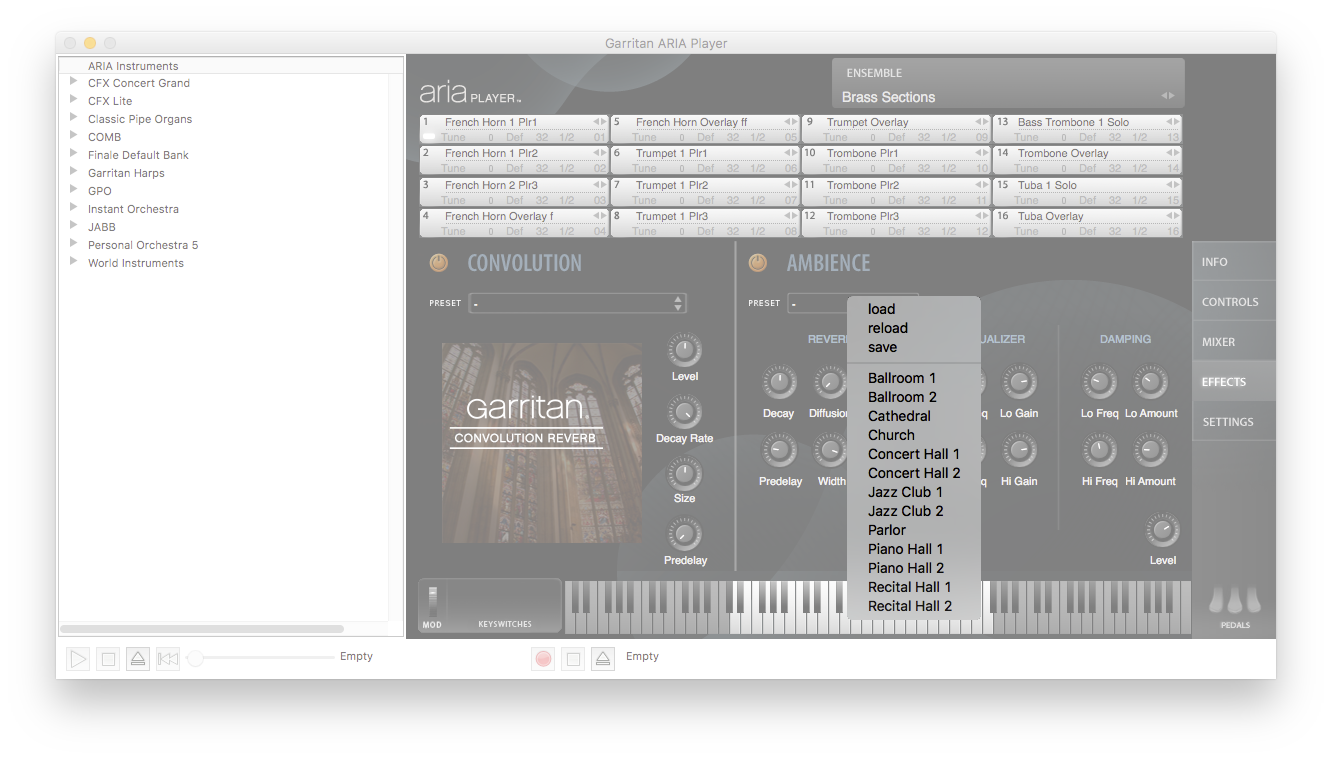The width and height of the screenshot is (1332, 759).
Task: Click the Damping Hi Freq knob
Action: (x=1099, y=451)
